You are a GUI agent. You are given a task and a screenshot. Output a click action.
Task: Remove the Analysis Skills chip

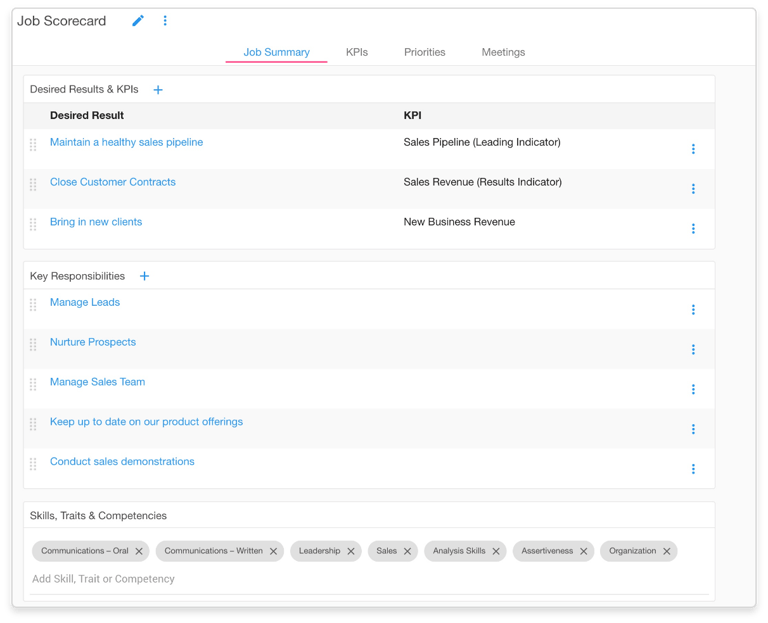point(496,551)
